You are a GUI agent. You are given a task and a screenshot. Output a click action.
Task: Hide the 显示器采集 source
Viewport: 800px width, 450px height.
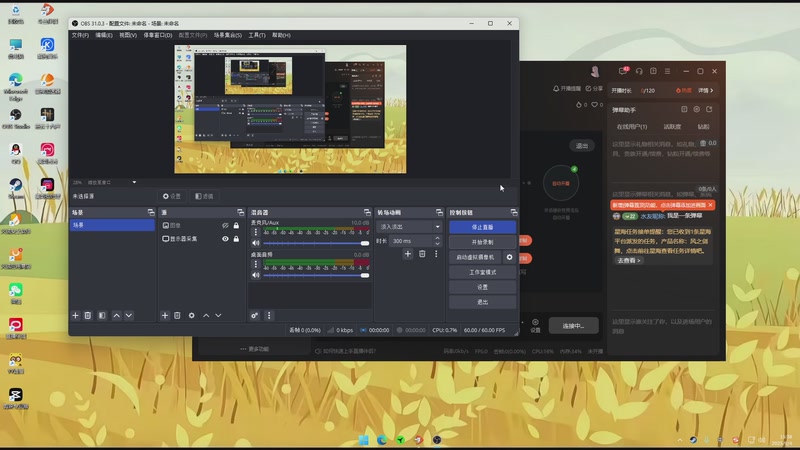click(225, 239)
